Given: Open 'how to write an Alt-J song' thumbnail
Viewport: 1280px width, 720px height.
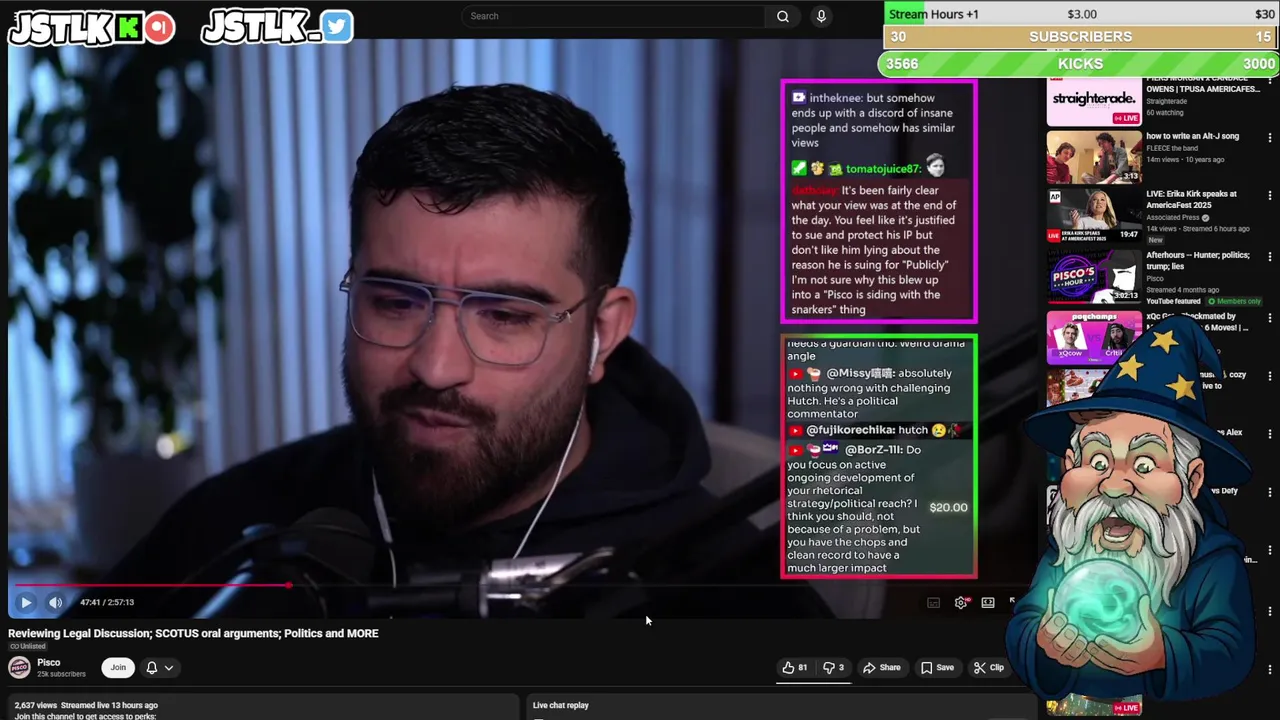Looking at the screenshot, I should coord(1094,157).
